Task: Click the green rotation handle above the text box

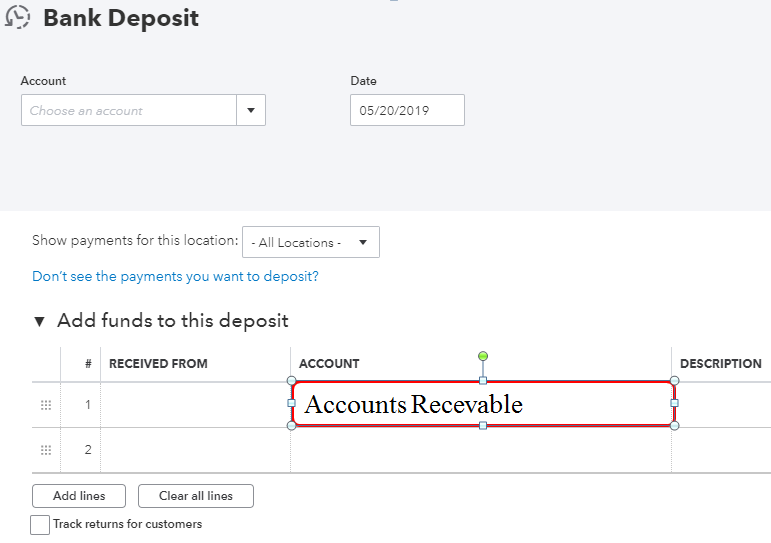Action: pos(483,356)
